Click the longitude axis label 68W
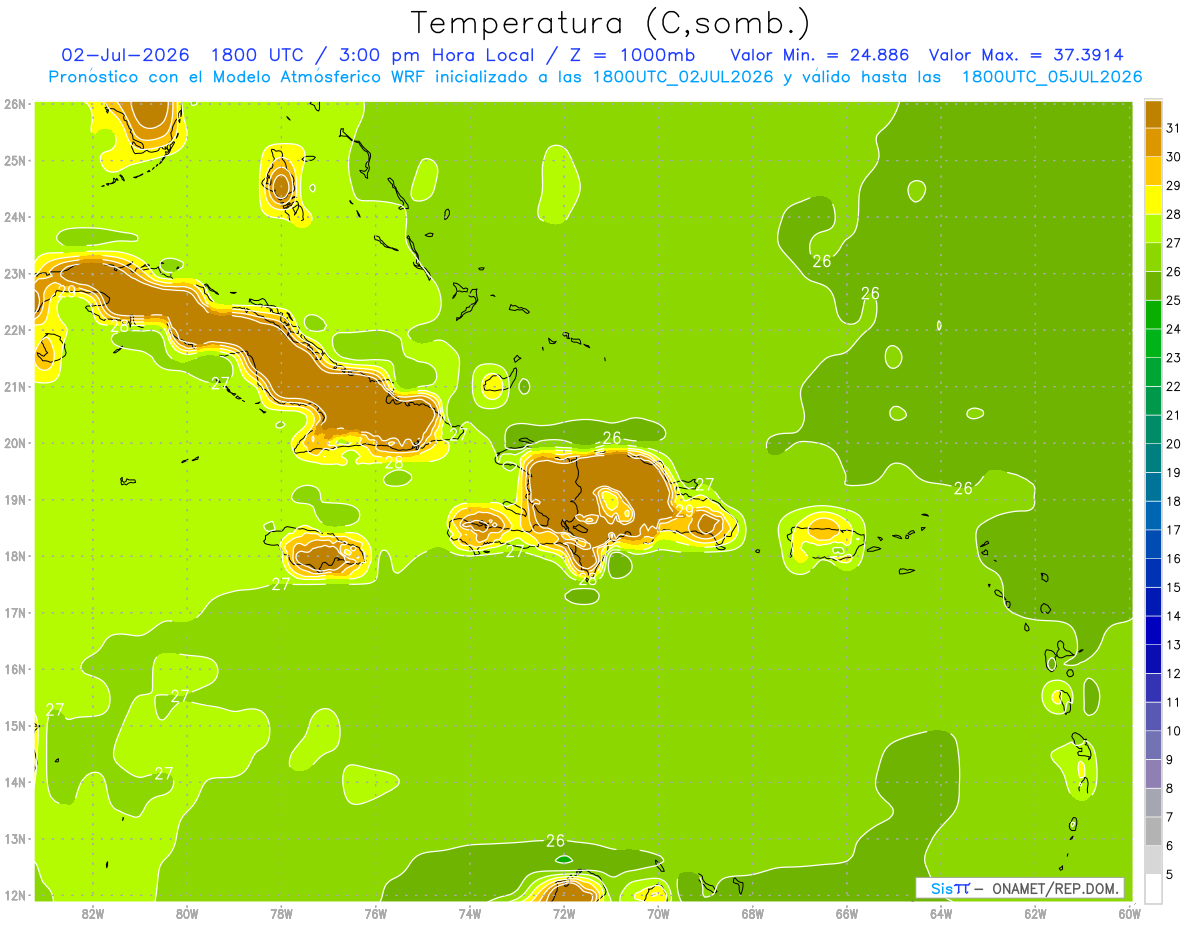Screen dimensions: 1200x927 coord(753,912)
